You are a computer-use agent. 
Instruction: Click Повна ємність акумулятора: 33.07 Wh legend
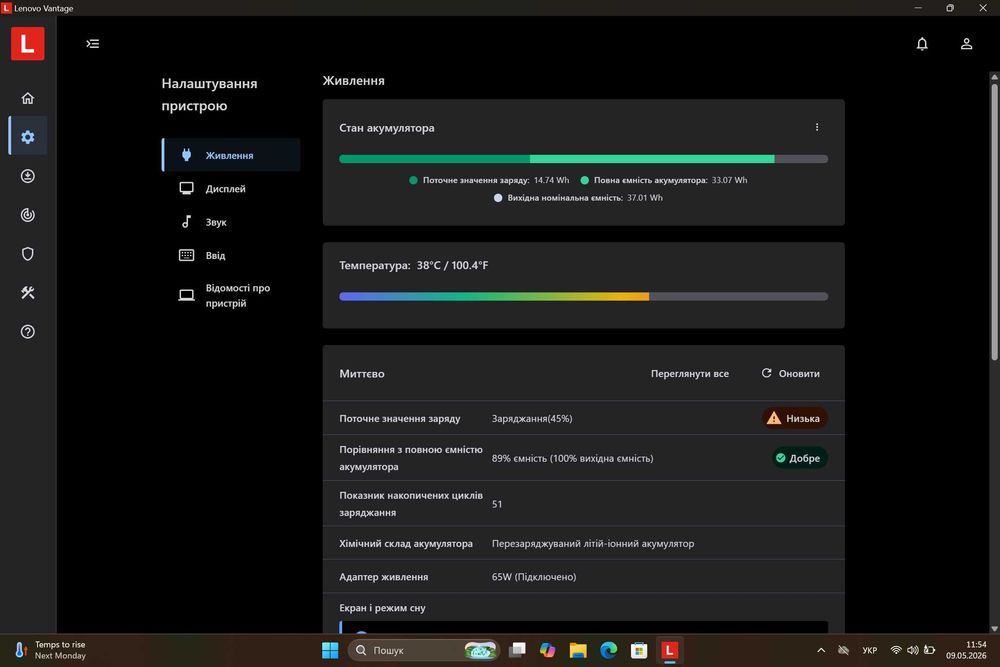click(x=663, y=180)
